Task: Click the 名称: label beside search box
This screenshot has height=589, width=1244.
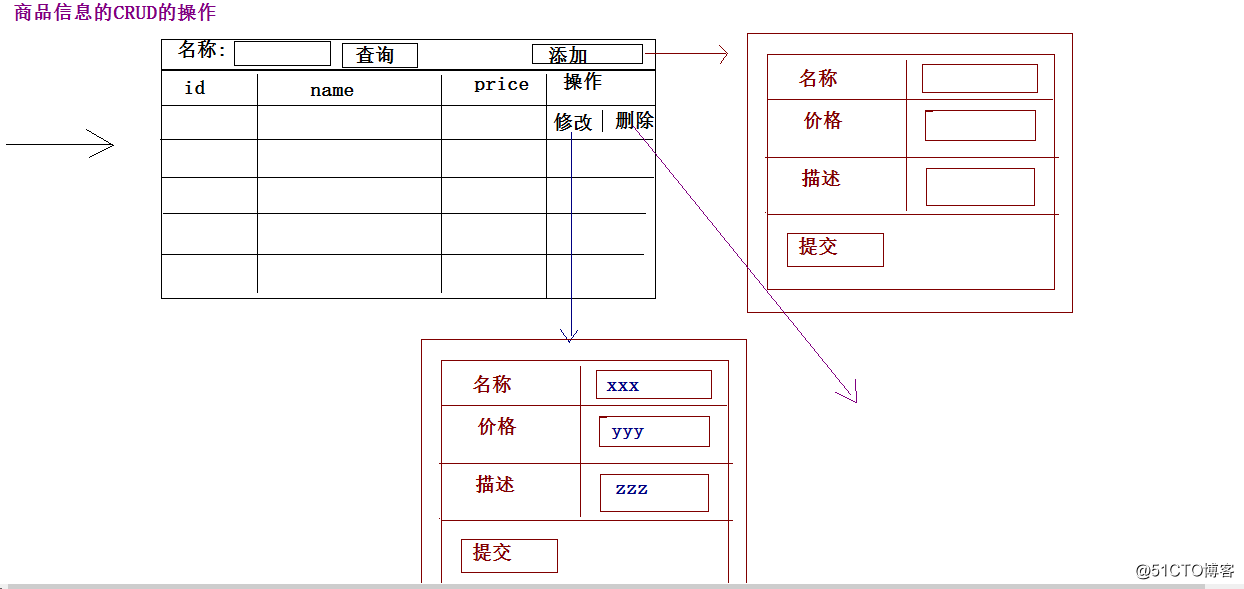Action: point(203,50)
